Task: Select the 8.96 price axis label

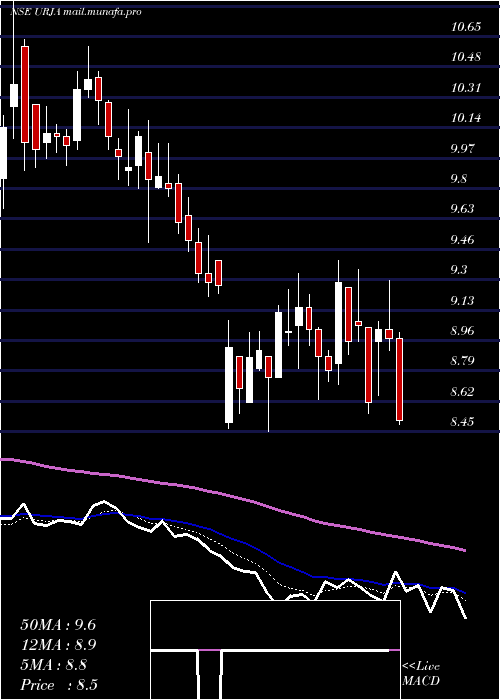Action: (463, 331)
